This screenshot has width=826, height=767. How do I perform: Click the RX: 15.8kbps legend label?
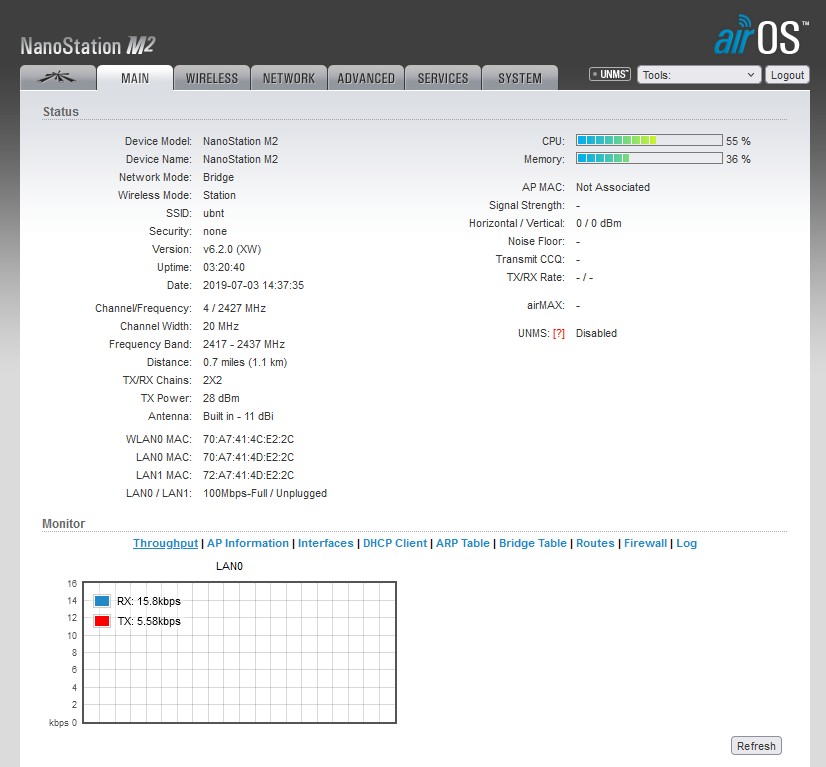click(x=149, y=601)
